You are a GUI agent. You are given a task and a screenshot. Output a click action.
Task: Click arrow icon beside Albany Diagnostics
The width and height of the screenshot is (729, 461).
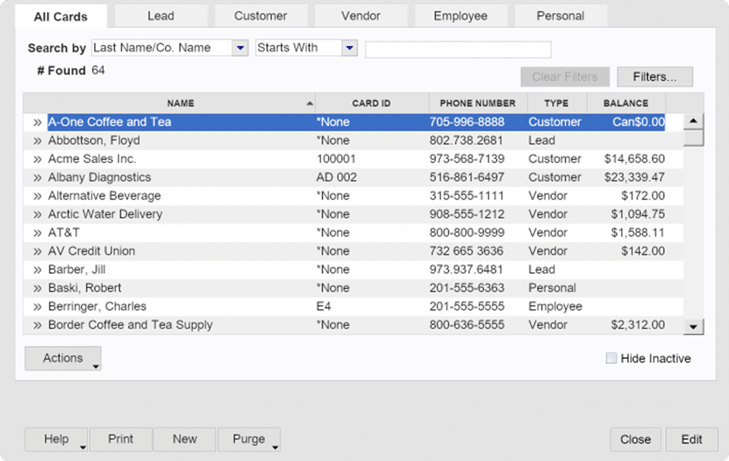(x=37, y=178)
